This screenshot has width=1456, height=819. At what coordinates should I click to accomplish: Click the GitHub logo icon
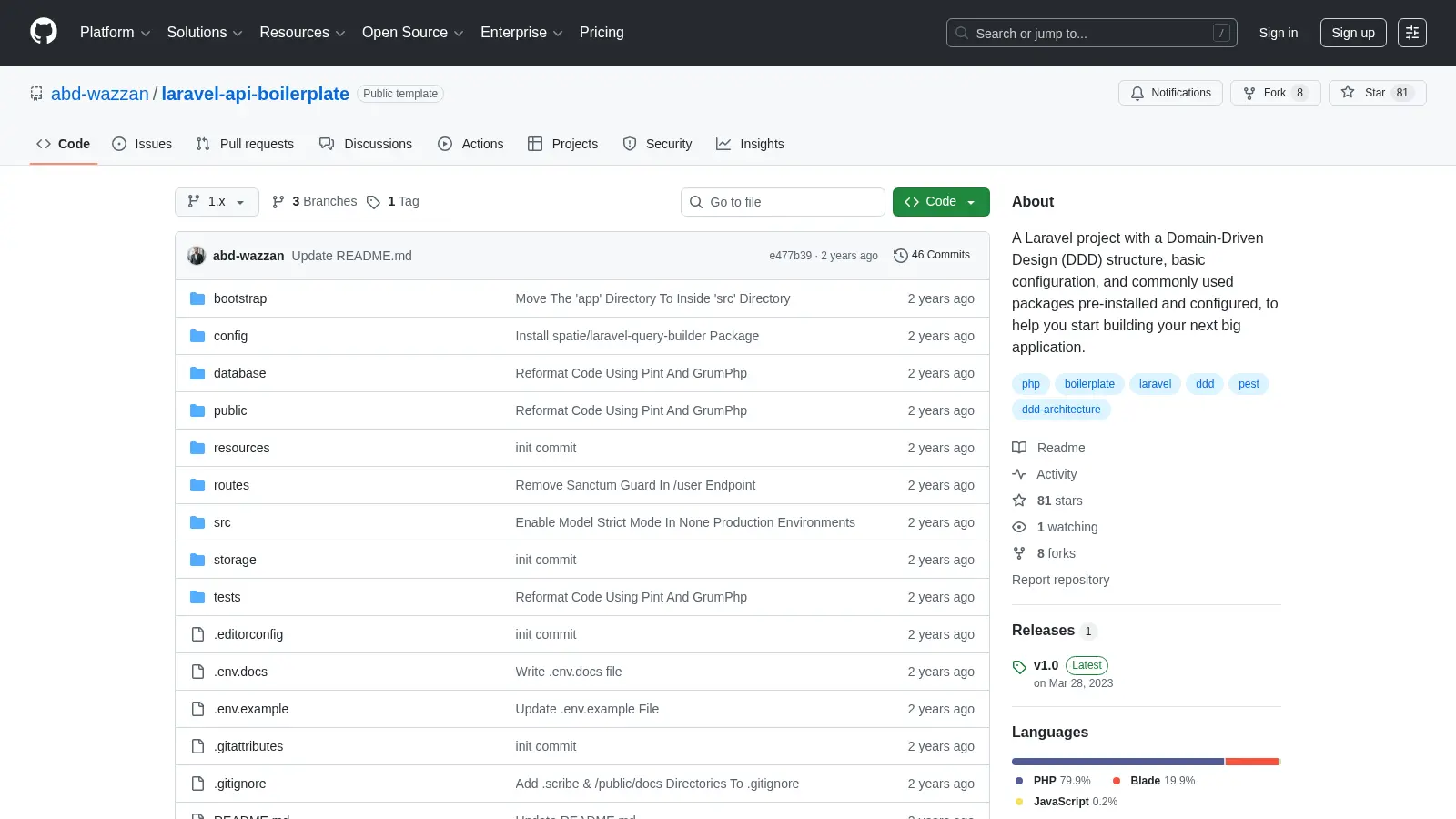44,32
